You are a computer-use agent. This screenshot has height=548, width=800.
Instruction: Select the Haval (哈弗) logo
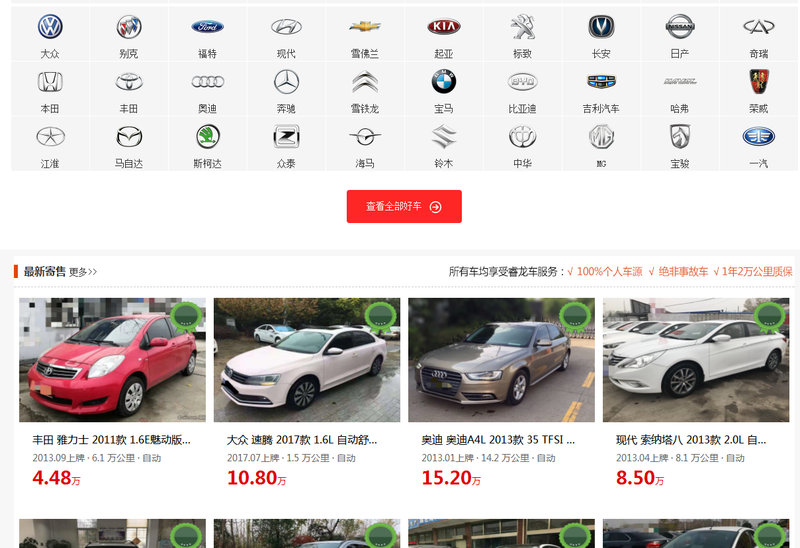[680, 81]
